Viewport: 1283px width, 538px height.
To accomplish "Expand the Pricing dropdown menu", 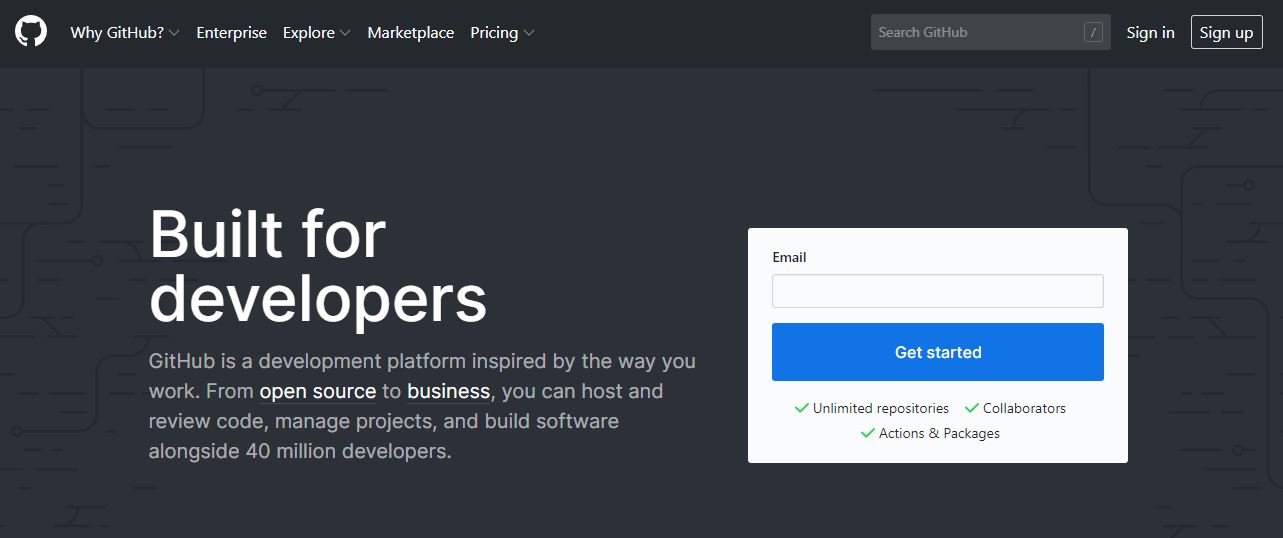I will pos(502,33).
